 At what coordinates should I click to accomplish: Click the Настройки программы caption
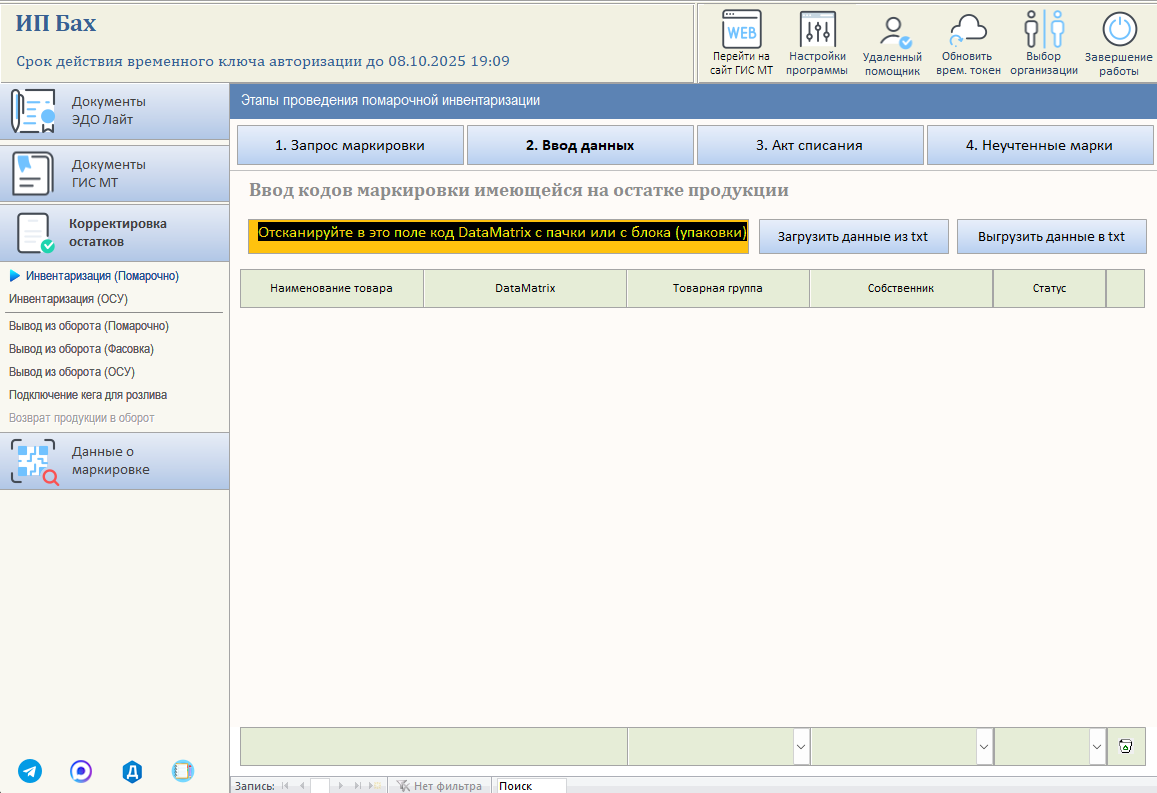click(817, 63)
